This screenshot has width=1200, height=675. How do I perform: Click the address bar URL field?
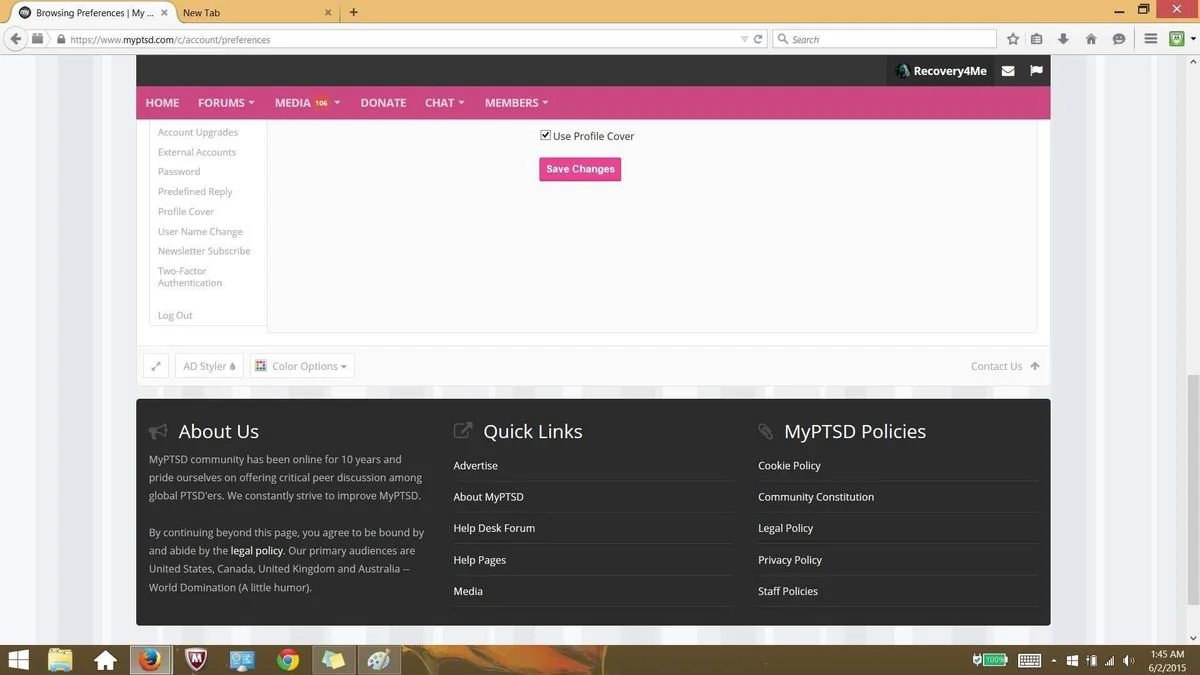(400, 39)
